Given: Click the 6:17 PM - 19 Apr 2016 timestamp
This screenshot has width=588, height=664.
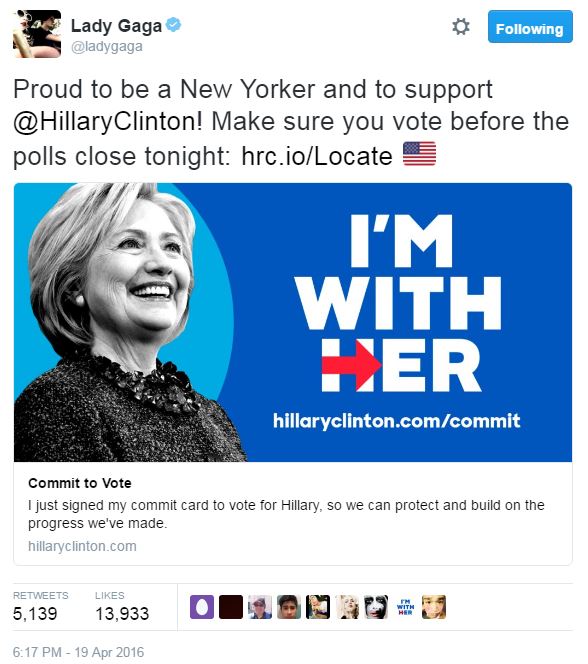Looking at the screenshot, I should tap(78, 652).
